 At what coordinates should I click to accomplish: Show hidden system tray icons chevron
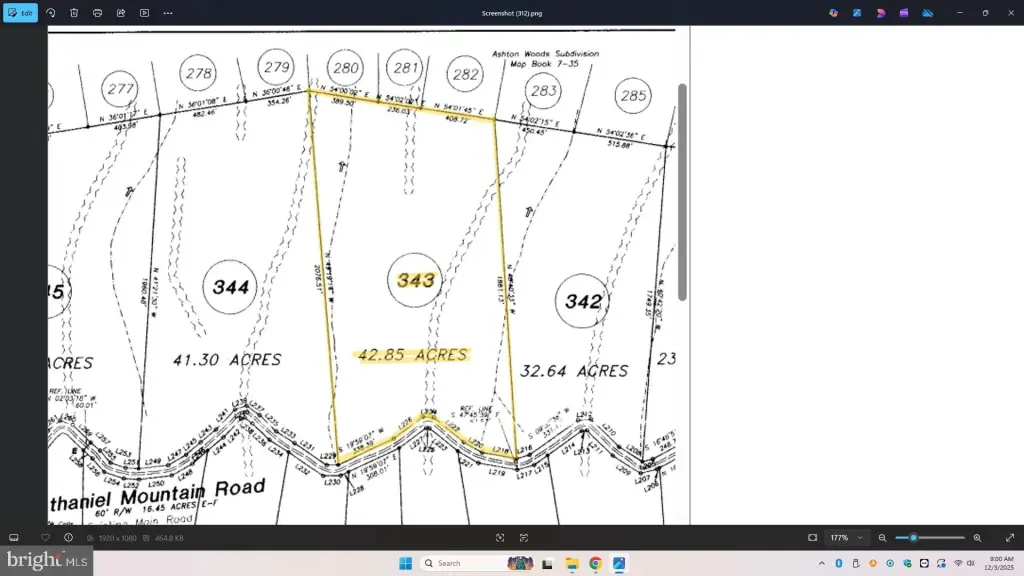(x=822, y=563)
